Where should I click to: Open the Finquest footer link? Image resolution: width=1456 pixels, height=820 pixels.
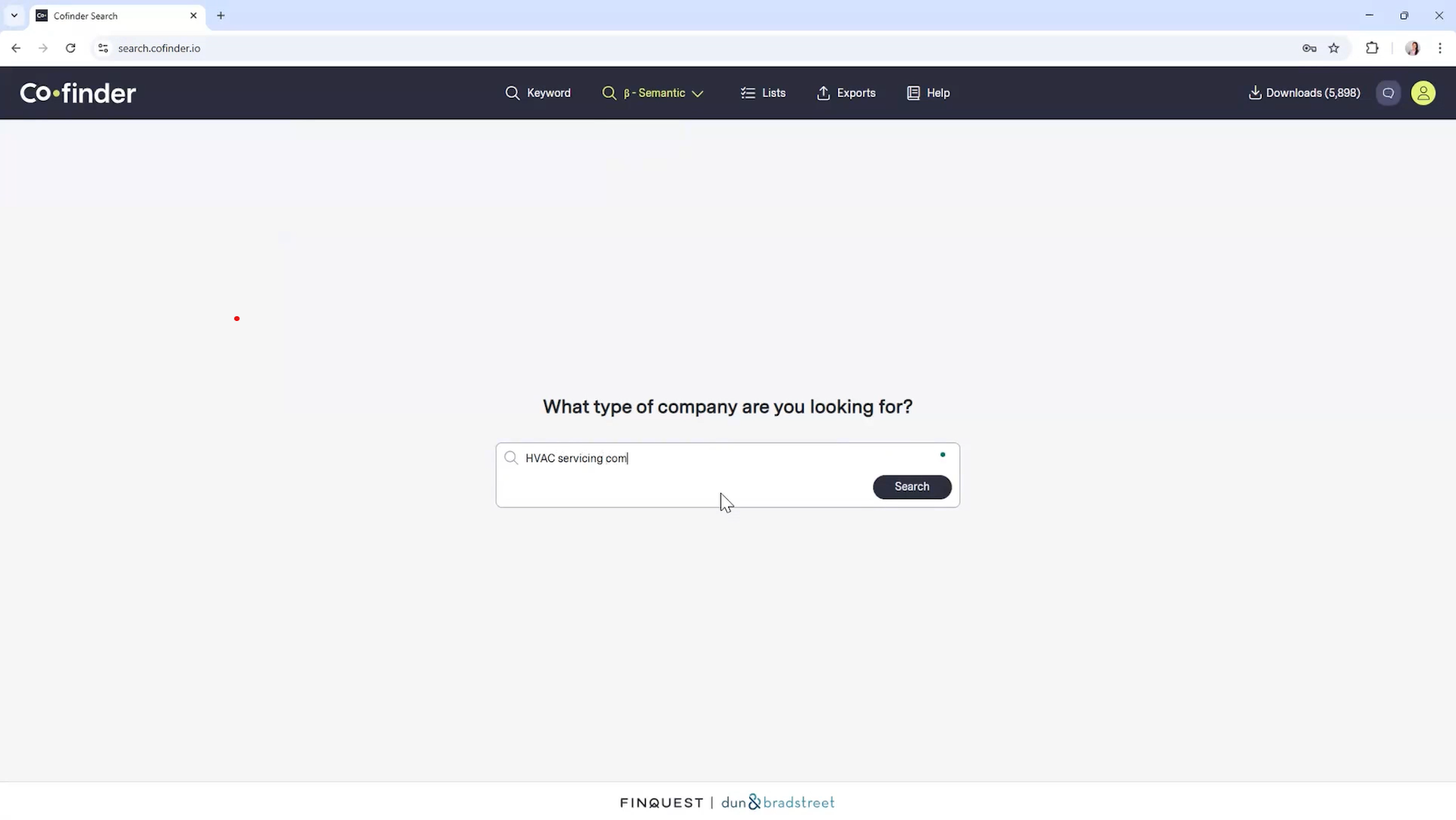pos(661,803)
